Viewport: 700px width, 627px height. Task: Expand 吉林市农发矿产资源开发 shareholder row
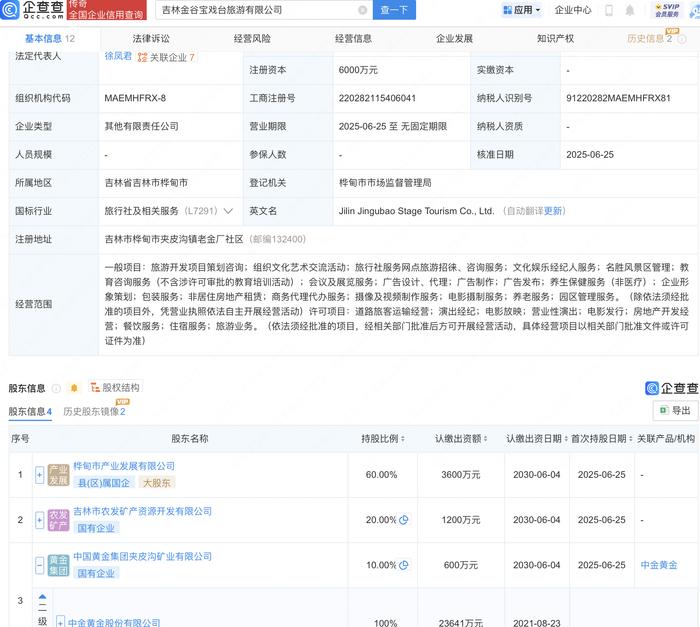39,520
